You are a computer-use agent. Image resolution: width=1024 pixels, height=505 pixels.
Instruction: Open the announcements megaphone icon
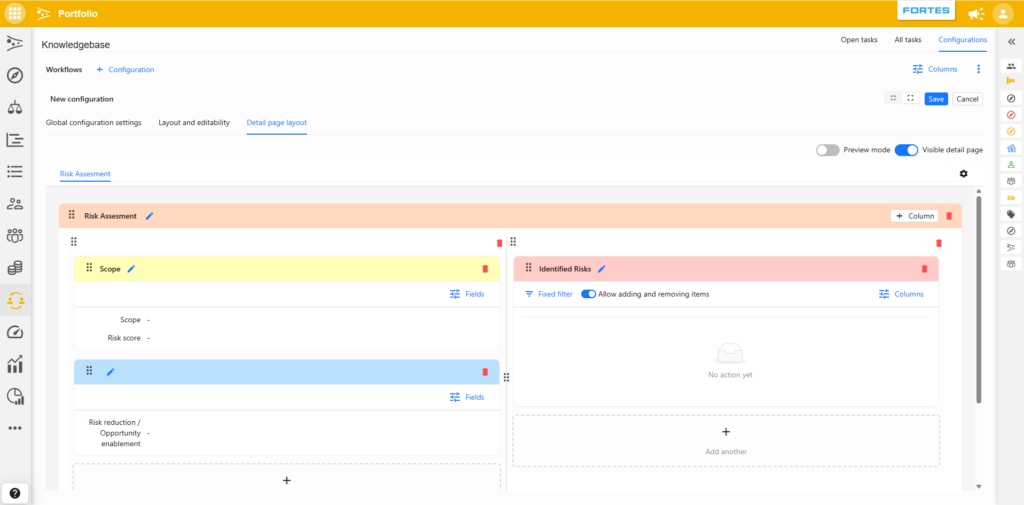975,14
